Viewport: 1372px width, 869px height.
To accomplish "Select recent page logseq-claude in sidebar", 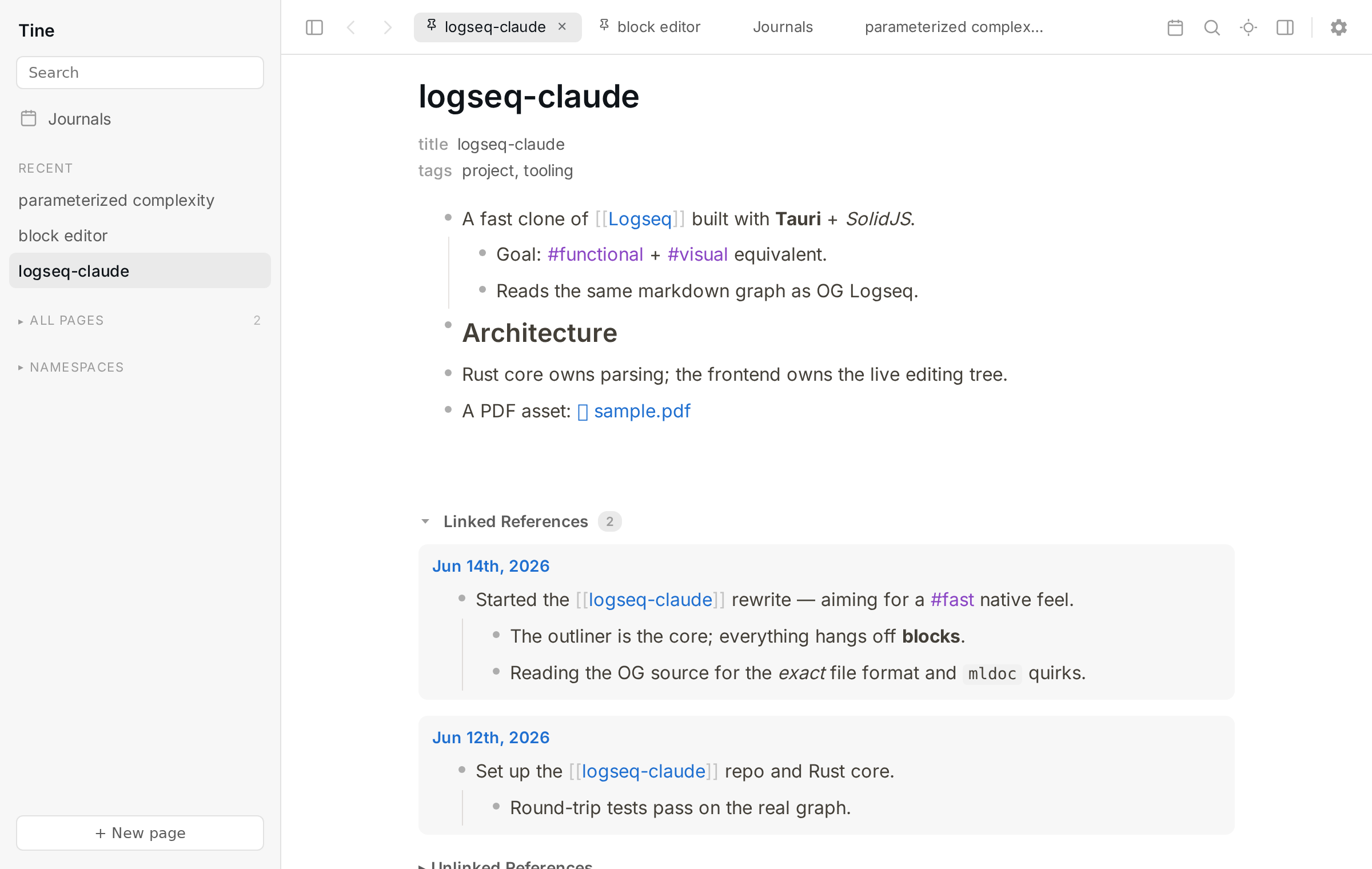I will [x=140, y=270].
